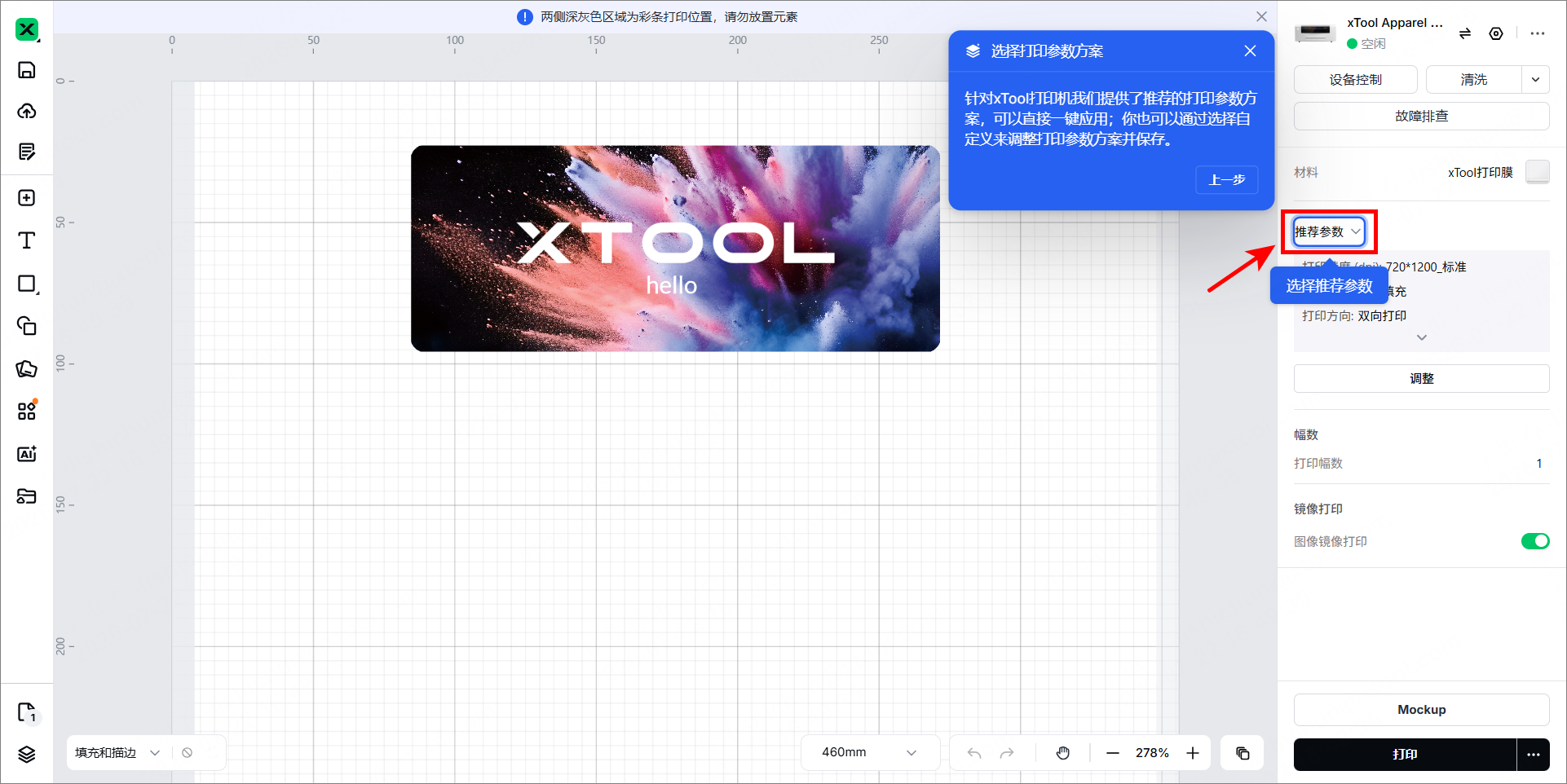Open the 推荐参数 dropdown

pyautogui.click(x=1329, y=231)
